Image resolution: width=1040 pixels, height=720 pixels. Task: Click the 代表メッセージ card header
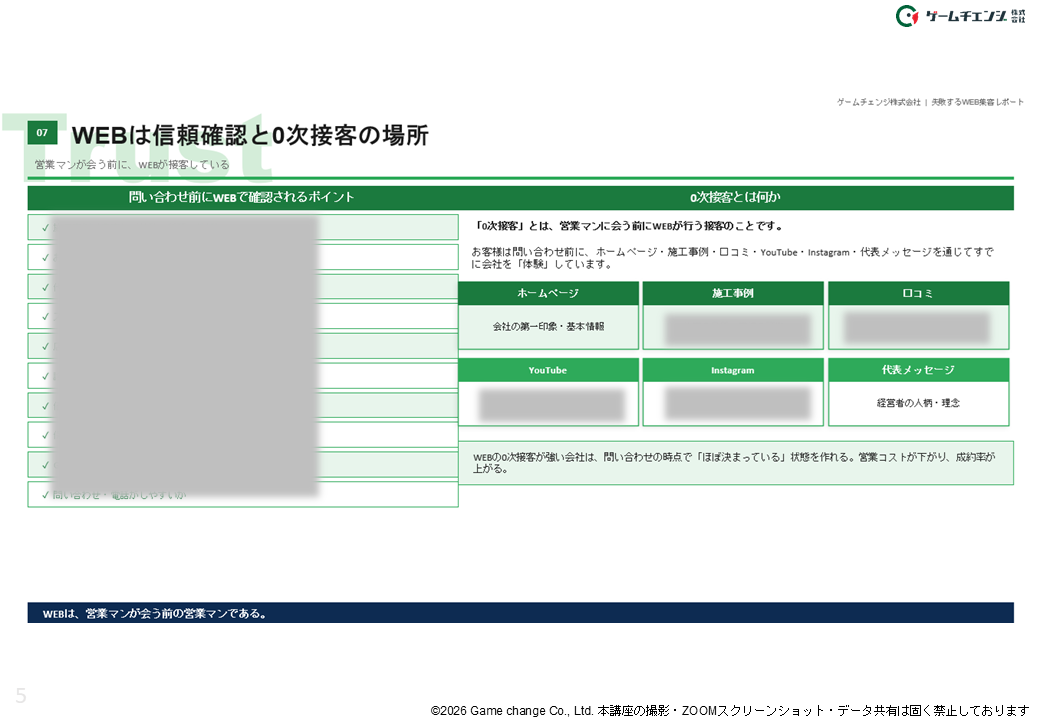[918, 370]
